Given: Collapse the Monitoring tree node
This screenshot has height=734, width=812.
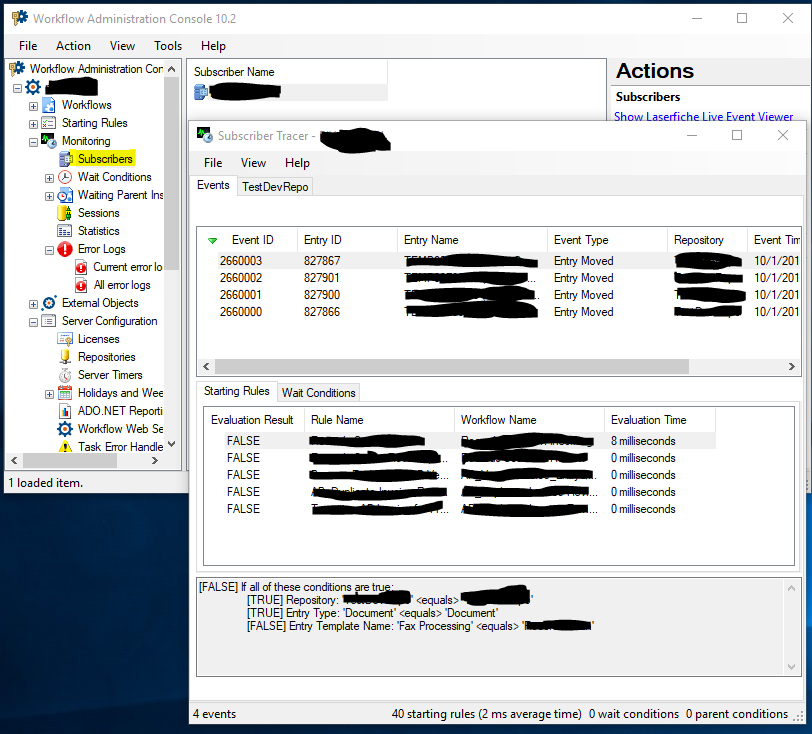Looking at the screenshot, I should (33, 142).
